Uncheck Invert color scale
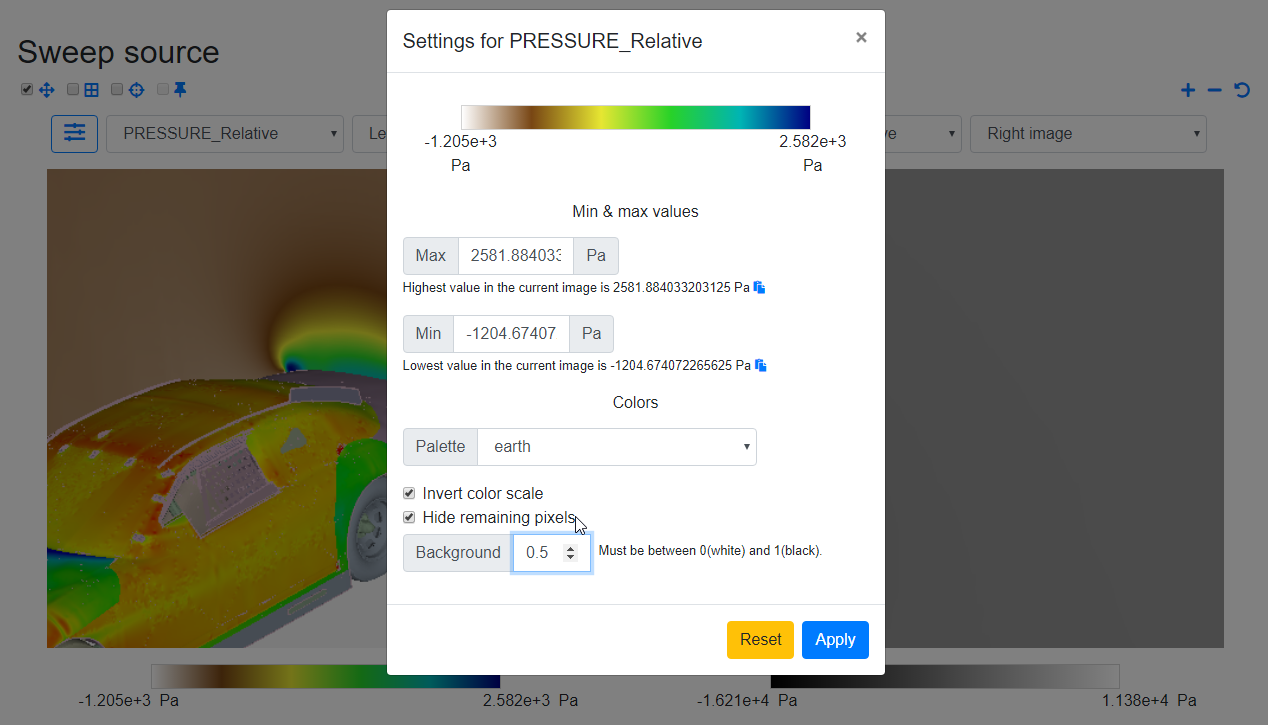Viewport: 1268px width, 725px height. tap(409, 493)
